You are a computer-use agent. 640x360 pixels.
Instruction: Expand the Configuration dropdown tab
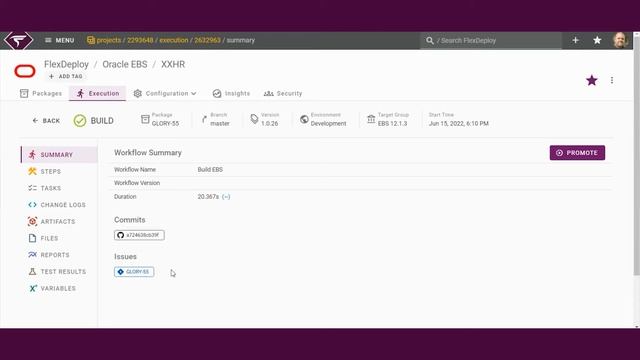165,93
